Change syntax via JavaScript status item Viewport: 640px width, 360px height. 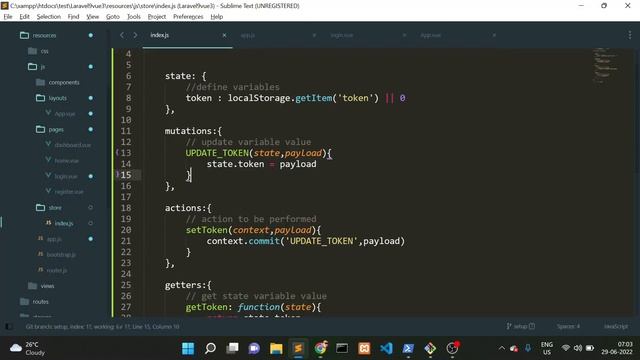click(616, 326)
